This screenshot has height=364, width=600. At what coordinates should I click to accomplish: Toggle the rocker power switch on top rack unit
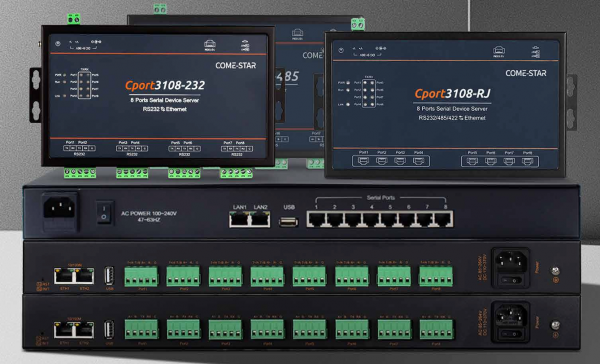(x=104, y=213)
